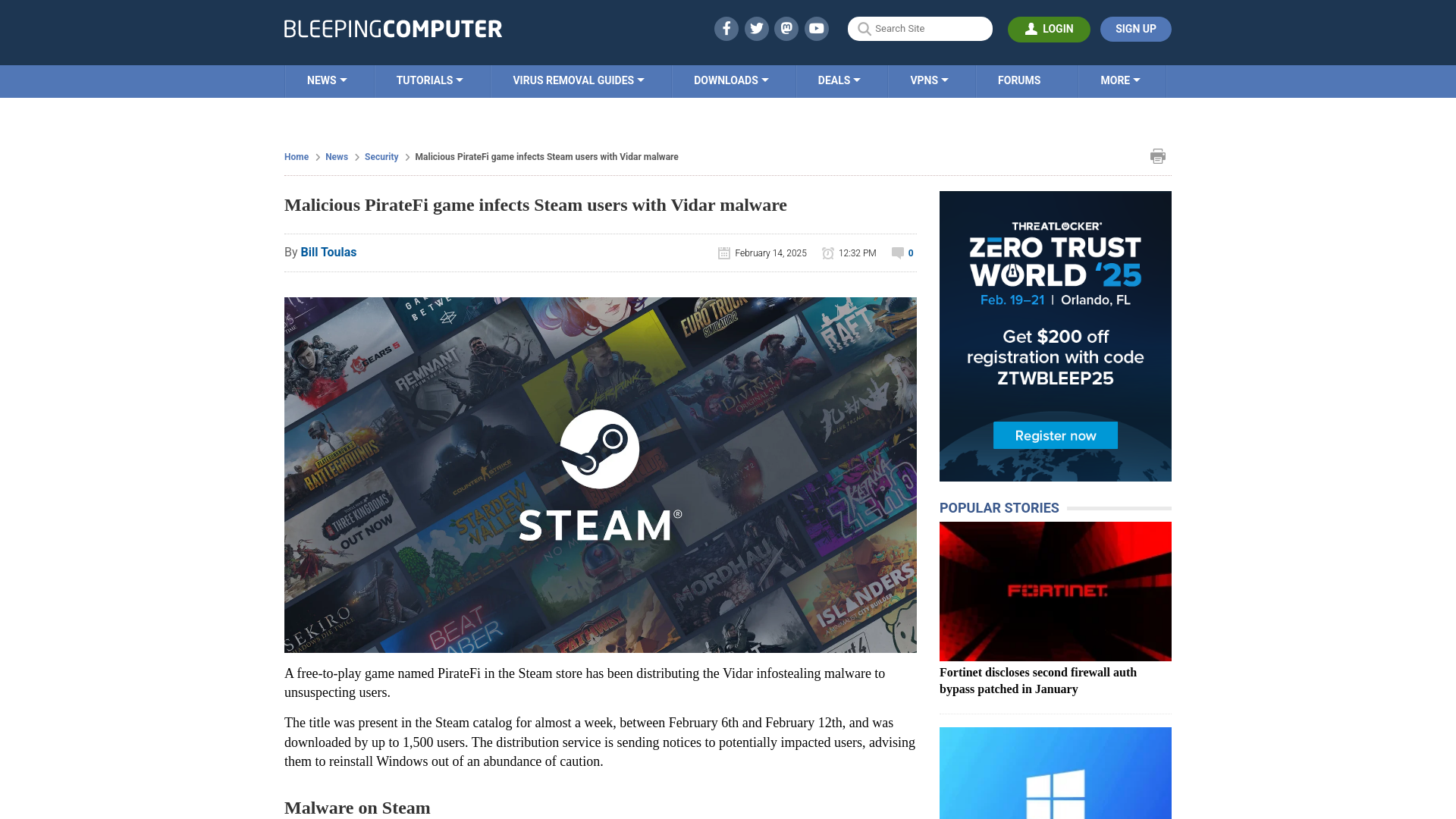Click the Security breadcrumb link
This screenshot has width=1456, height=819.
pos(381,156)
